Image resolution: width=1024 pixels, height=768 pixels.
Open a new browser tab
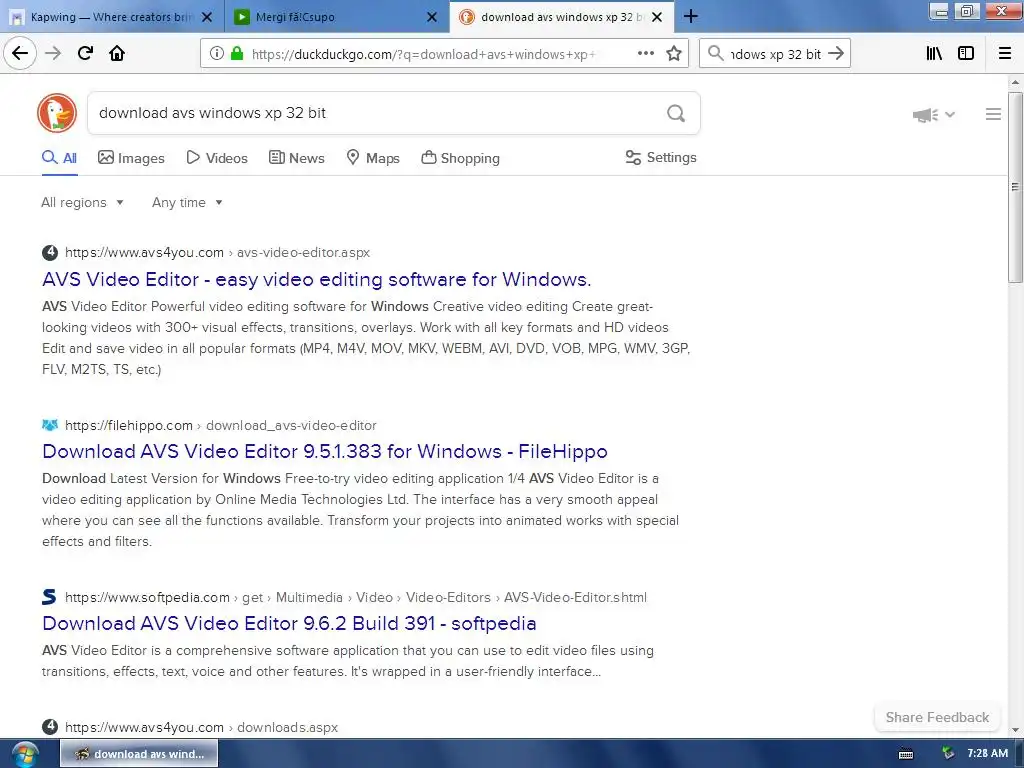click(691, 16)
